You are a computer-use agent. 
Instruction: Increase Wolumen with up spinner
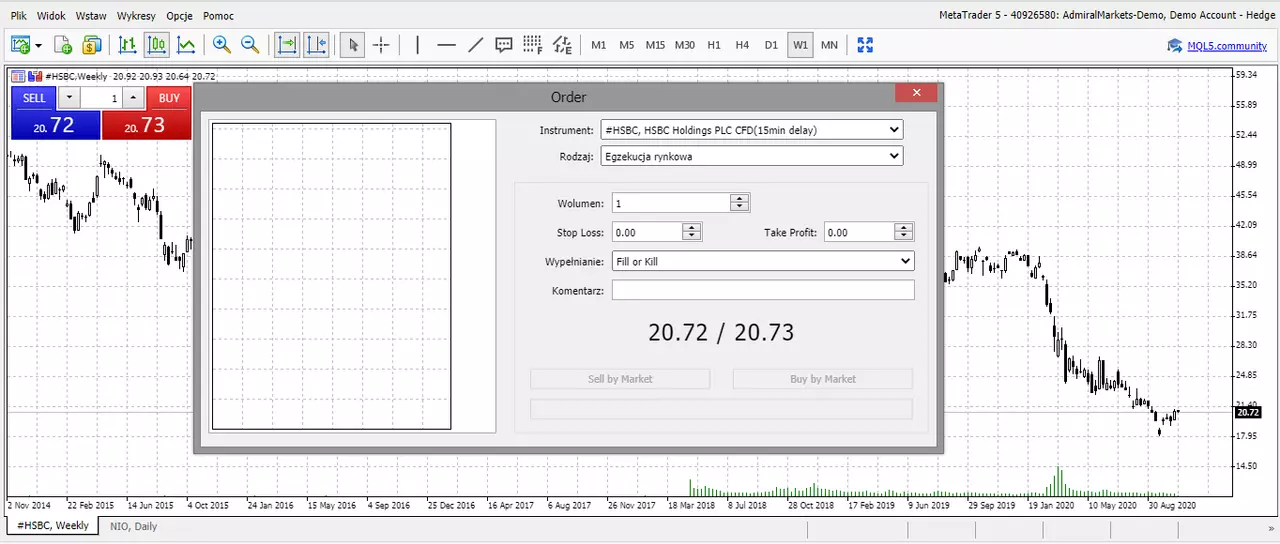740,198
